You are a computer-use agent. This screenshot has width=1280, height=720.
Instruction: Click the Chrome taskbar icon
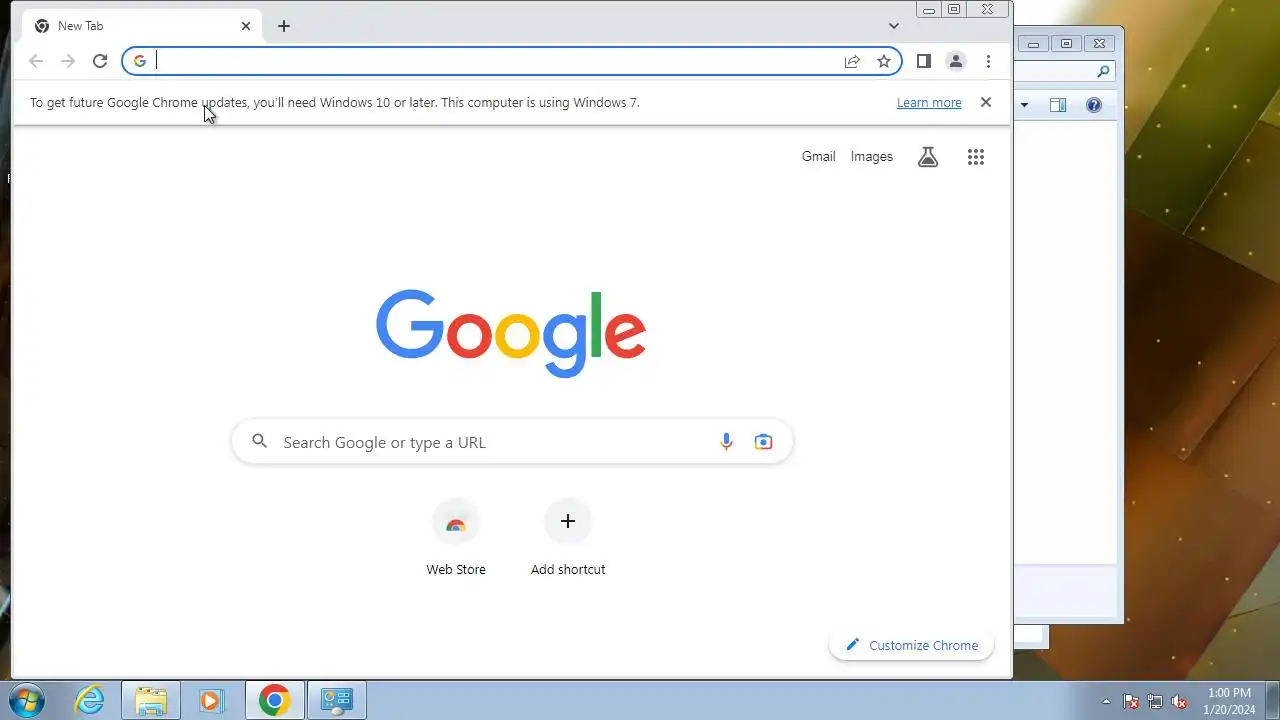click(274, 701)
